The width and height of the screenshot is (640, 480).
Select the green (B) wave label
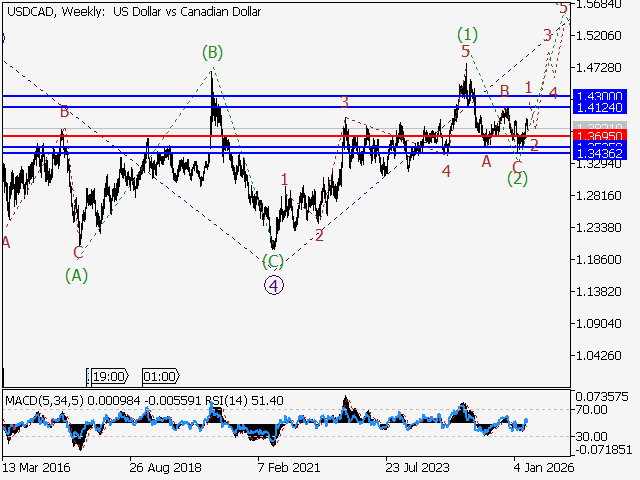[x=211, y=51]
